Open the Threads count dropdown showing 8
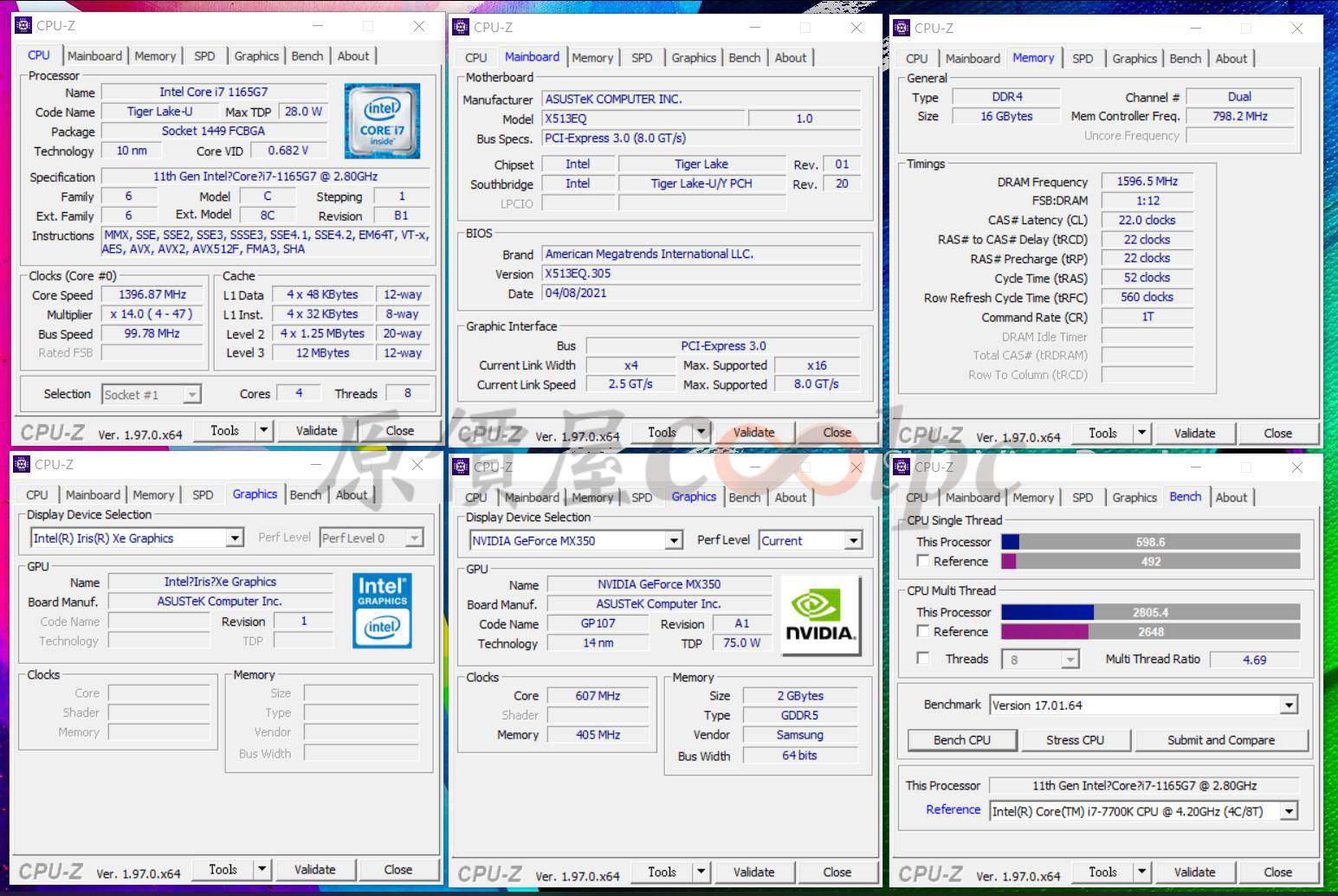1338x896 pixels. 1070,660
